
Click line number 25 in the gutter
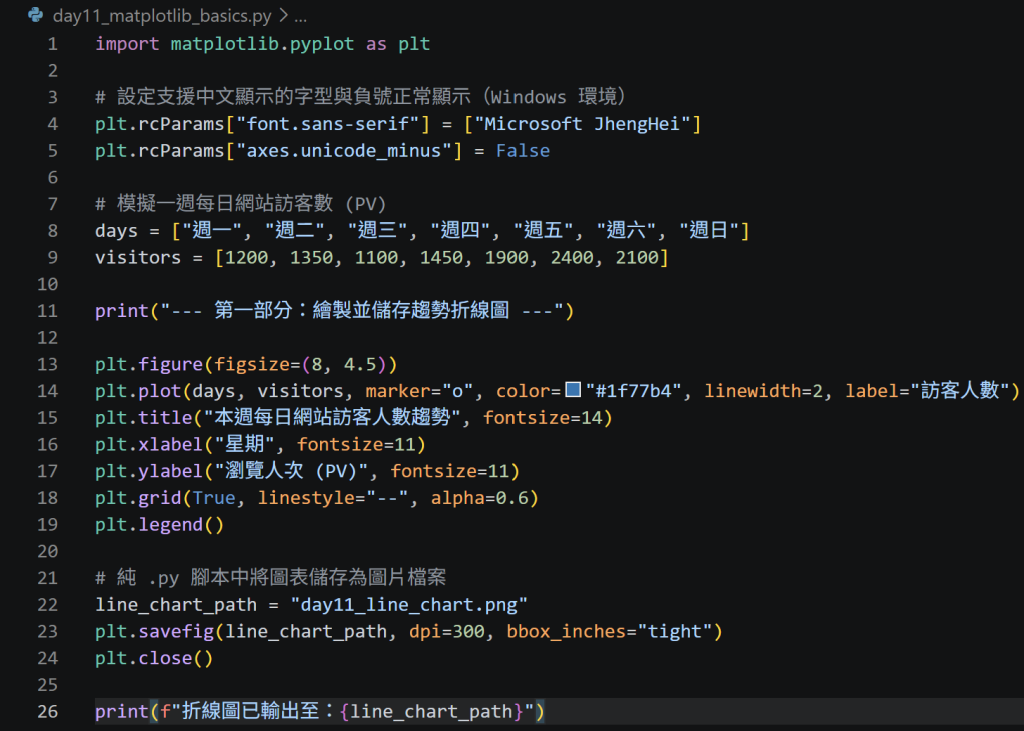point(47,685)
